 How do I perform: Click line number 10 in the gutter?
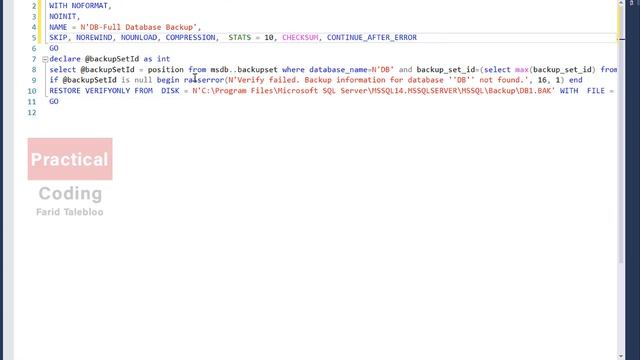(x=32, y=91)
